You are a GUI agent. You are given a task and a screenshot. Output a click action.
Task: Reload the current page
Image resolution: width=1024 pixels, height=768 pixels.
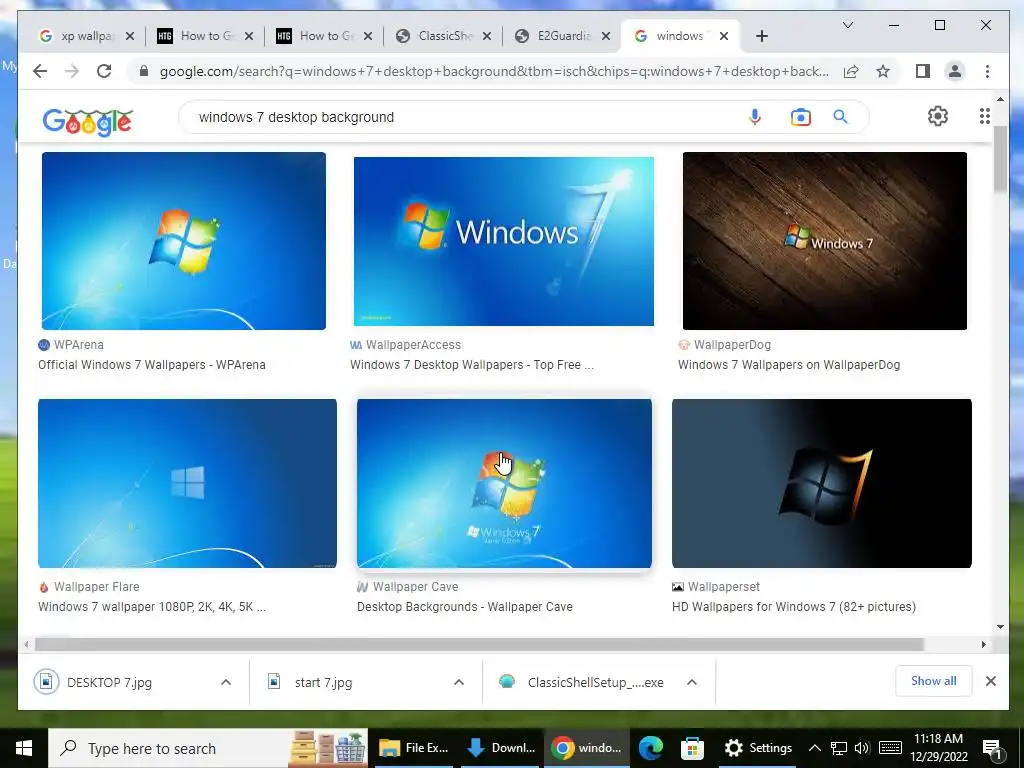(x=104, y=71)
